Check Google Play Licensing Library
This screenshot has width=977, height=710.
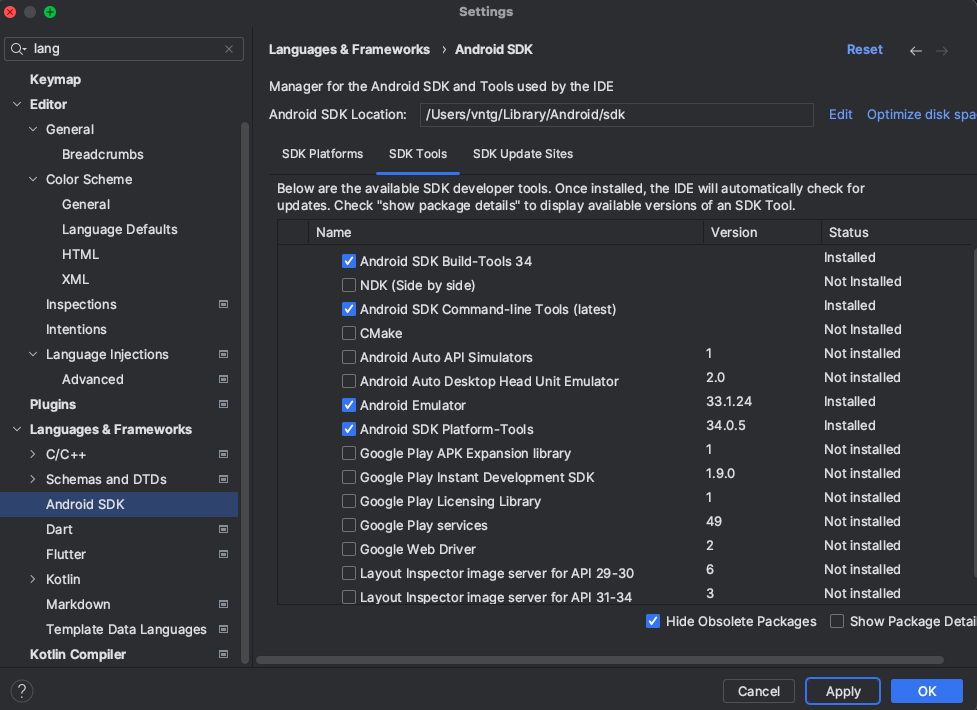coord(349,501)
